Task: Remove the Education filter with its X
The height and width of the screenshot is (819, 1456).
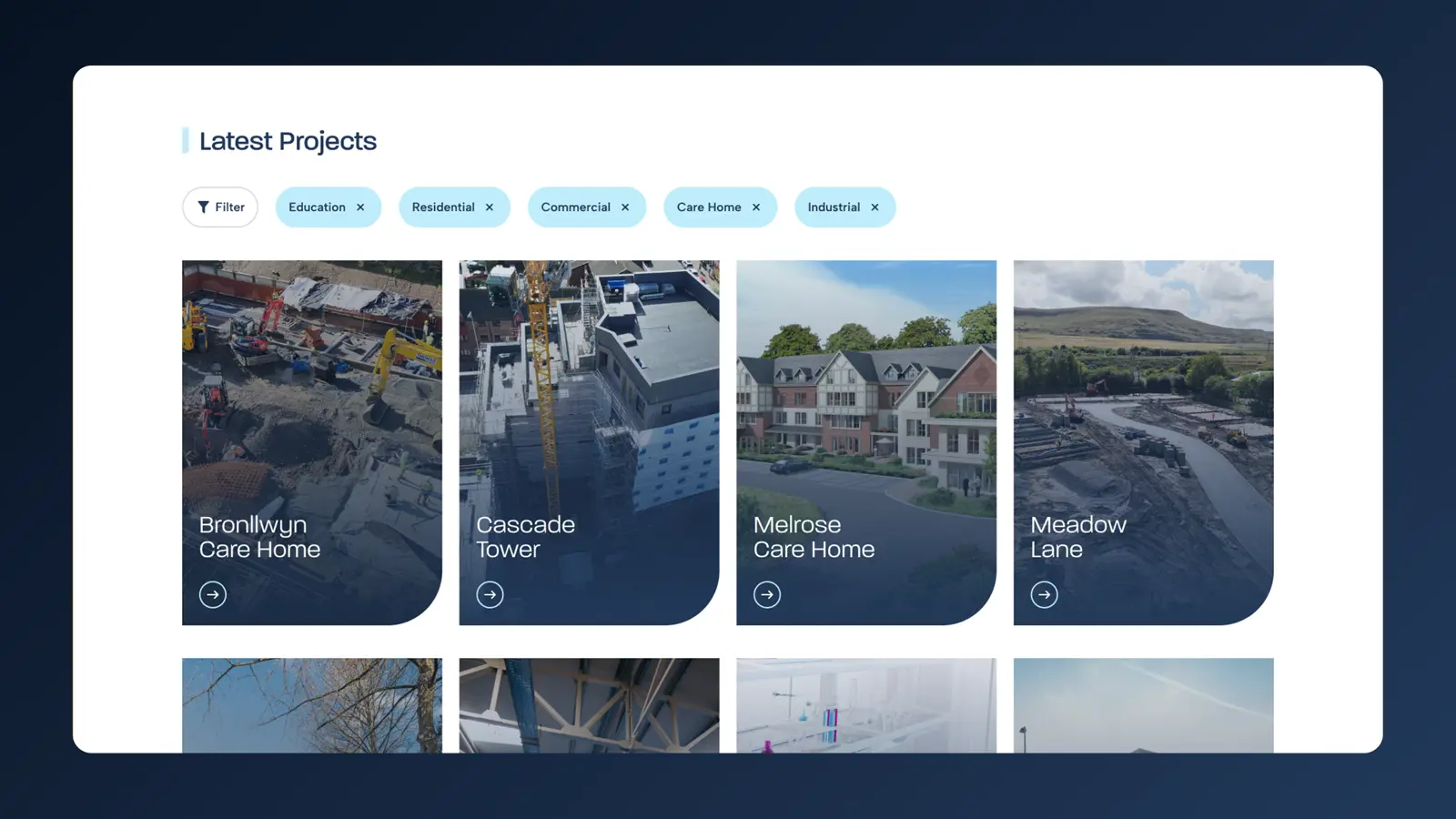Action: coord(360,207)
